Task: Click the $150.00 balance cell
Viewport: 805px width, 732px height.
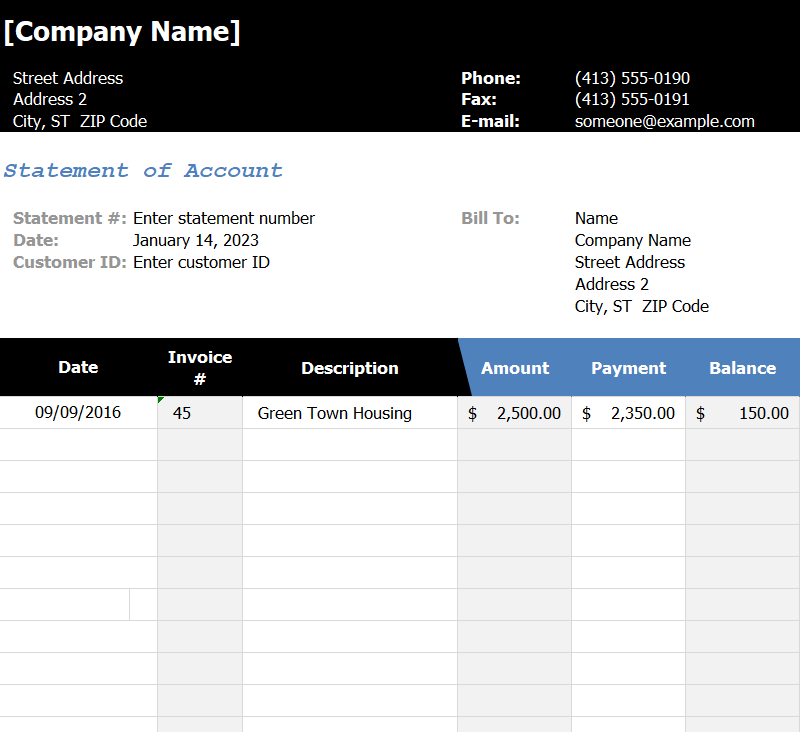Action: (x=742, y=413)
